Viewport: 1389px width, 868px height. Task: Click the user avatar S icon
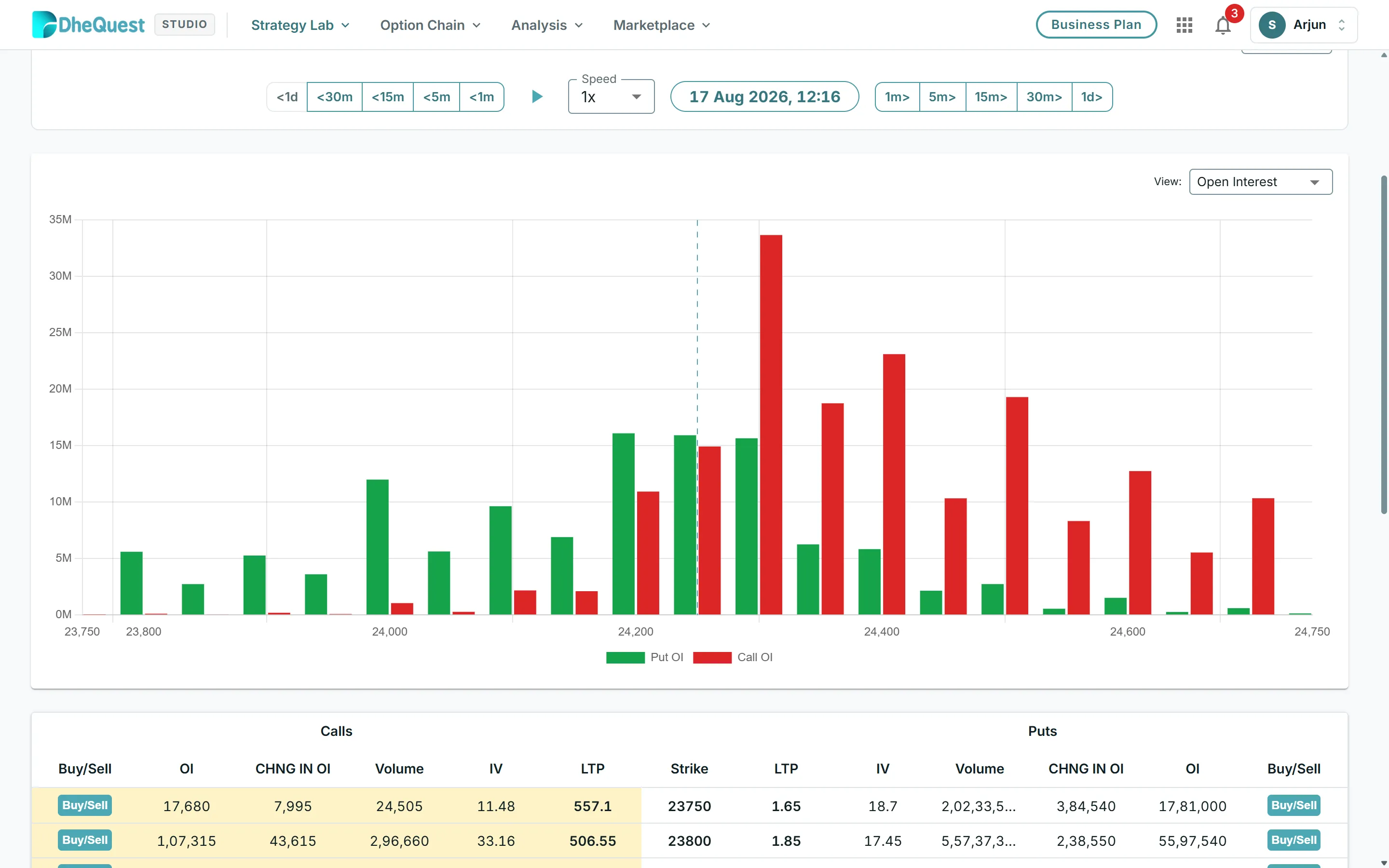tap(1271, 25)
